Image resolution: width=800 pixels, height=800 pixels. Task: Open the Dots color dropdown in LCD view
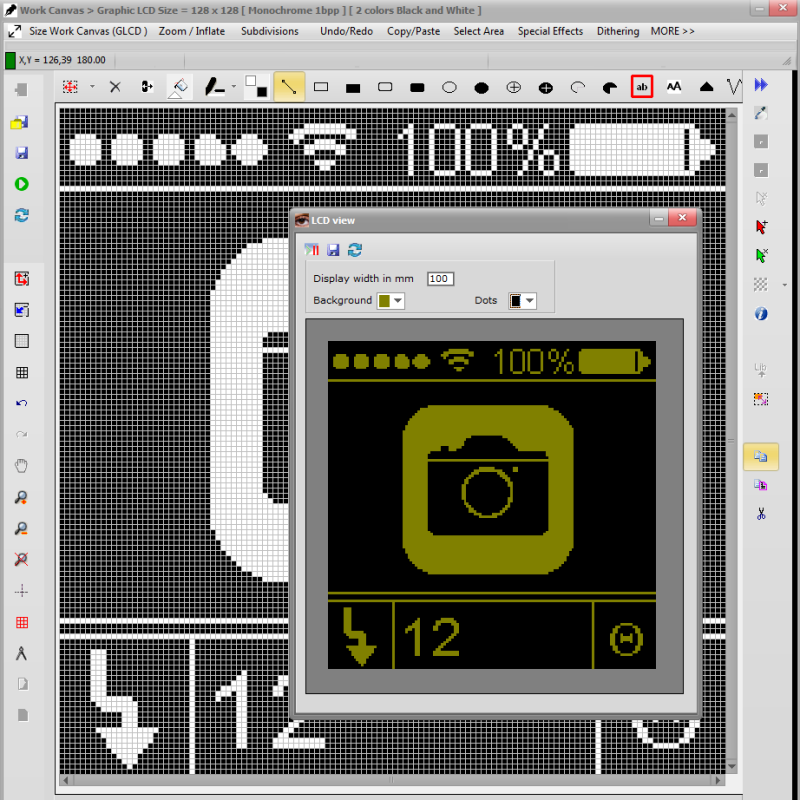tap(528, 301)
